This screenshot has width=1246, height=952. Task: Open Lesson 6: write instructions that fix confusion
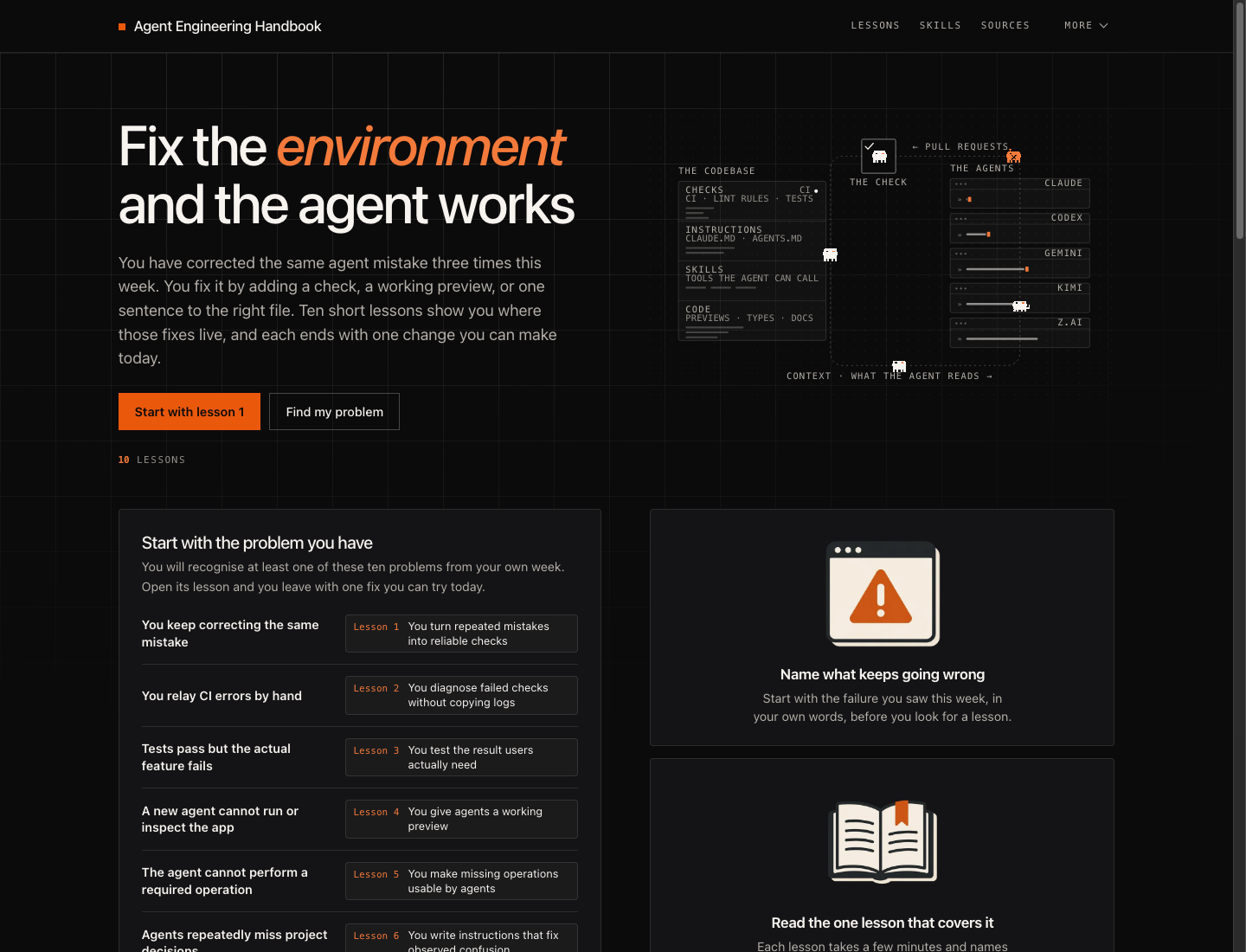click(x=461, y=939)
